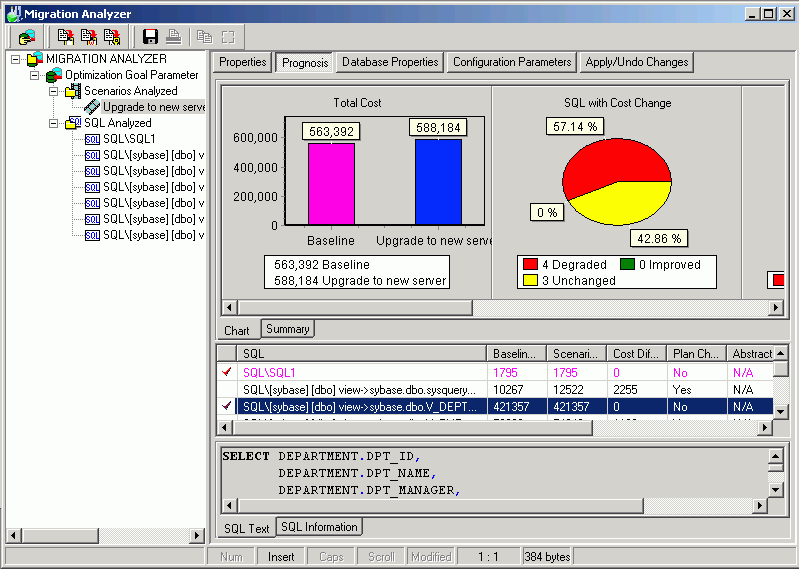799x569 pixels.
Task: Click the print icon in toolbar
Action: coord(172,37)
